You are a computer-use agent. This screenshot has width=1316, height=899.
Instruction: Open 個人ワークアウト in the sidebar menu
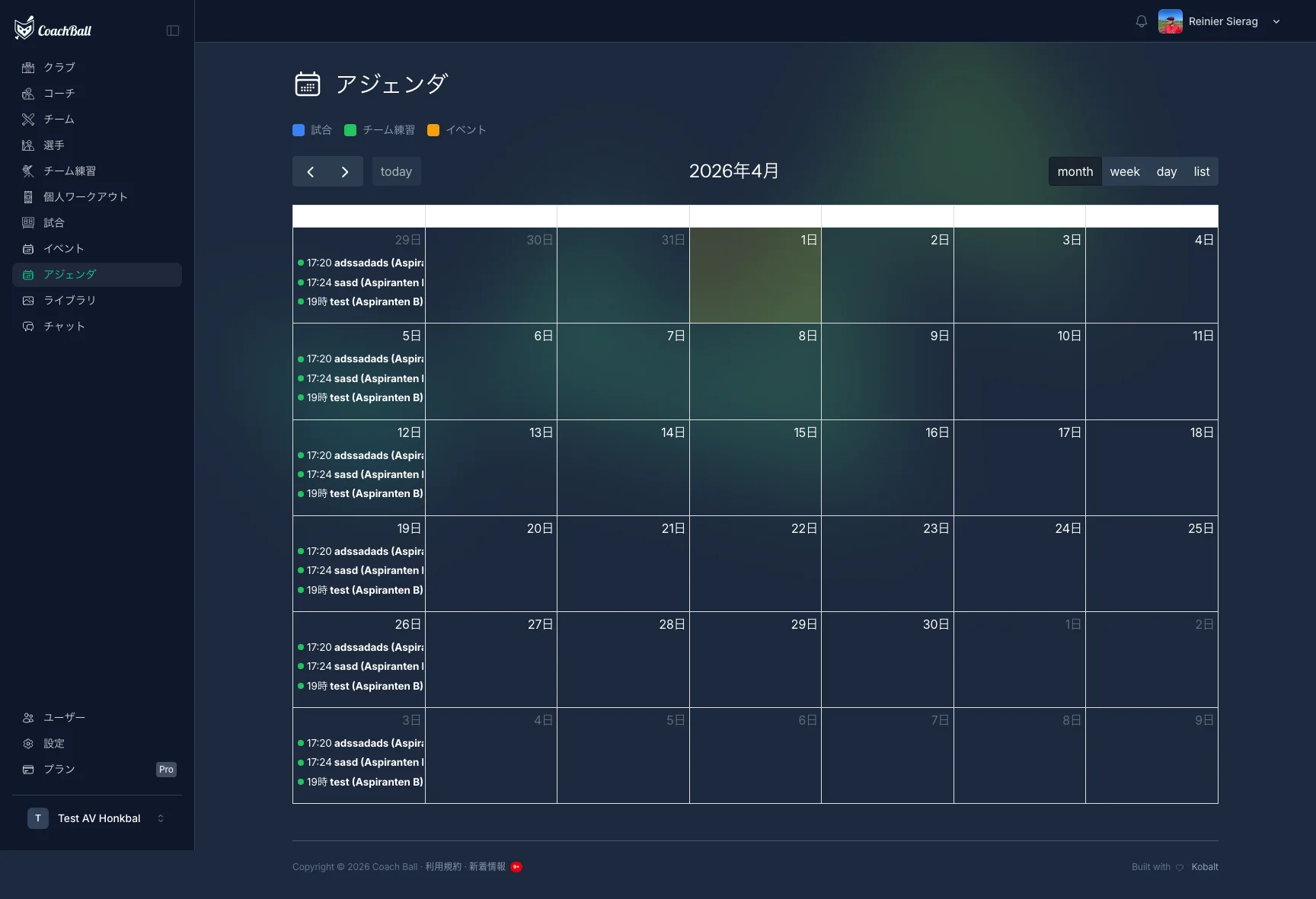[97, 197]
